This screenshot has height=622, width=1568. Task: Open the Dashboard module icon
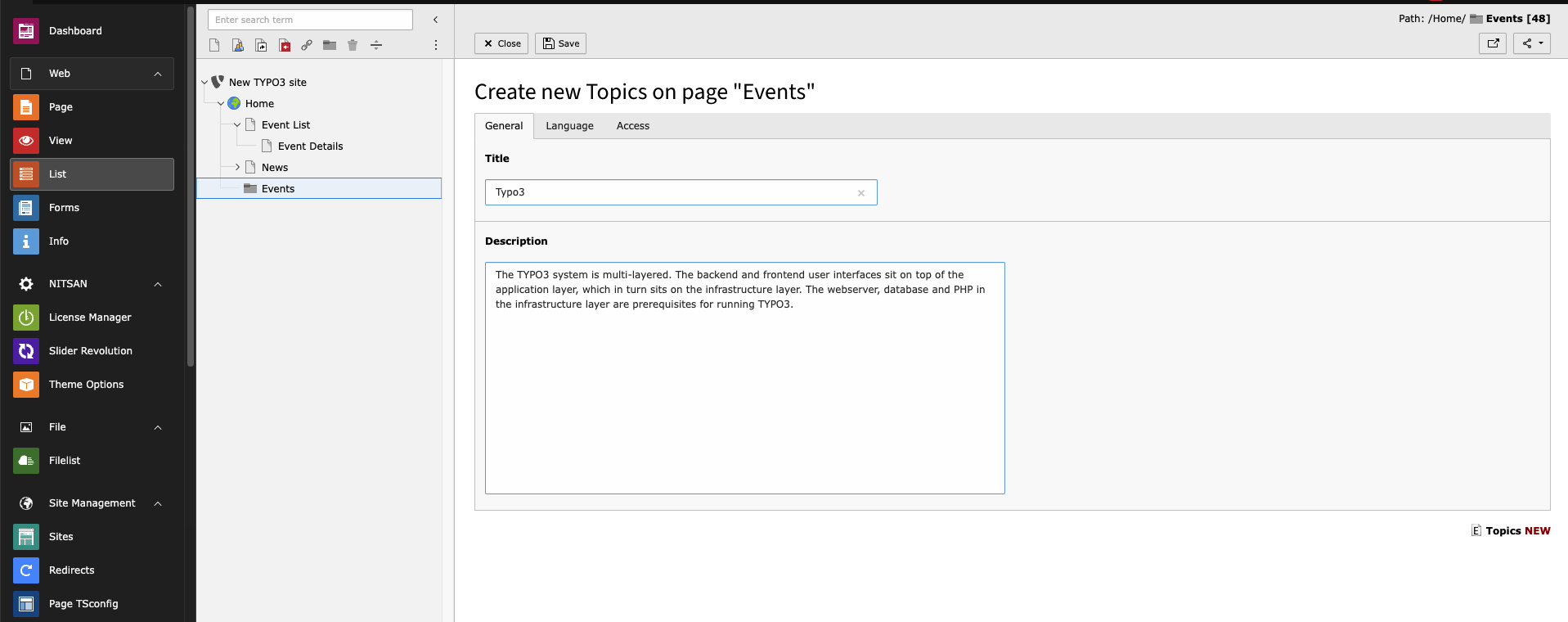pos(26,31)
